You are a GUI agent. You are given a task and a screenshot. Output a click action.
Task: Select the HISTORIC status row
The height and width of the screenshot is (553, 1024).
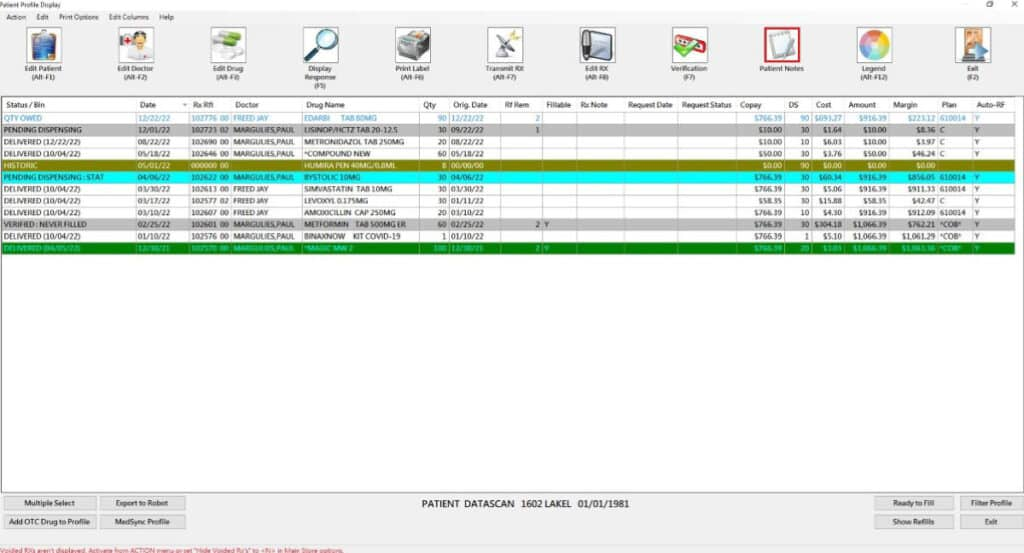coord(508,165)
